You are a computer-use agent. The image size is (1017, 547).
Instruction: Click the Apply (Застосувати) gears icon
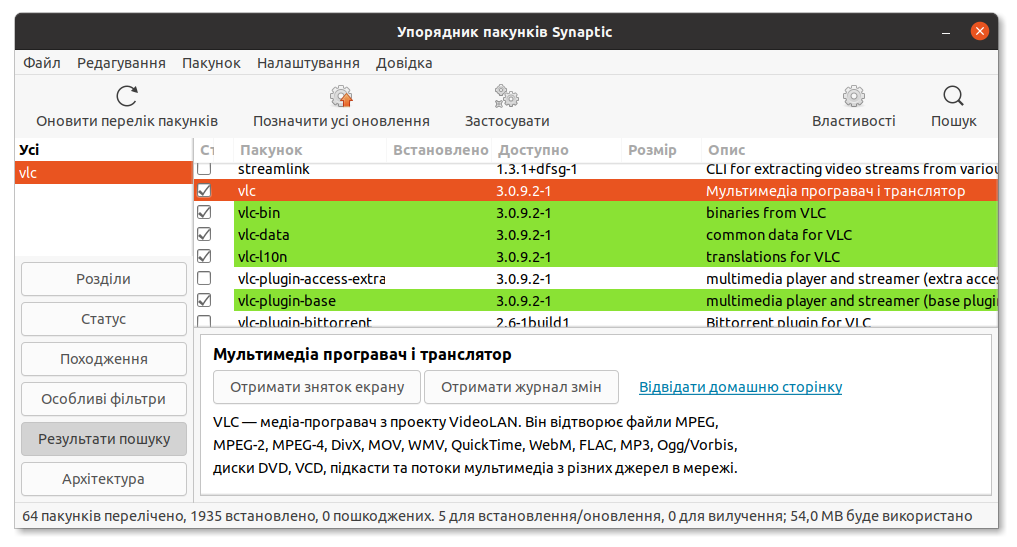507,97
